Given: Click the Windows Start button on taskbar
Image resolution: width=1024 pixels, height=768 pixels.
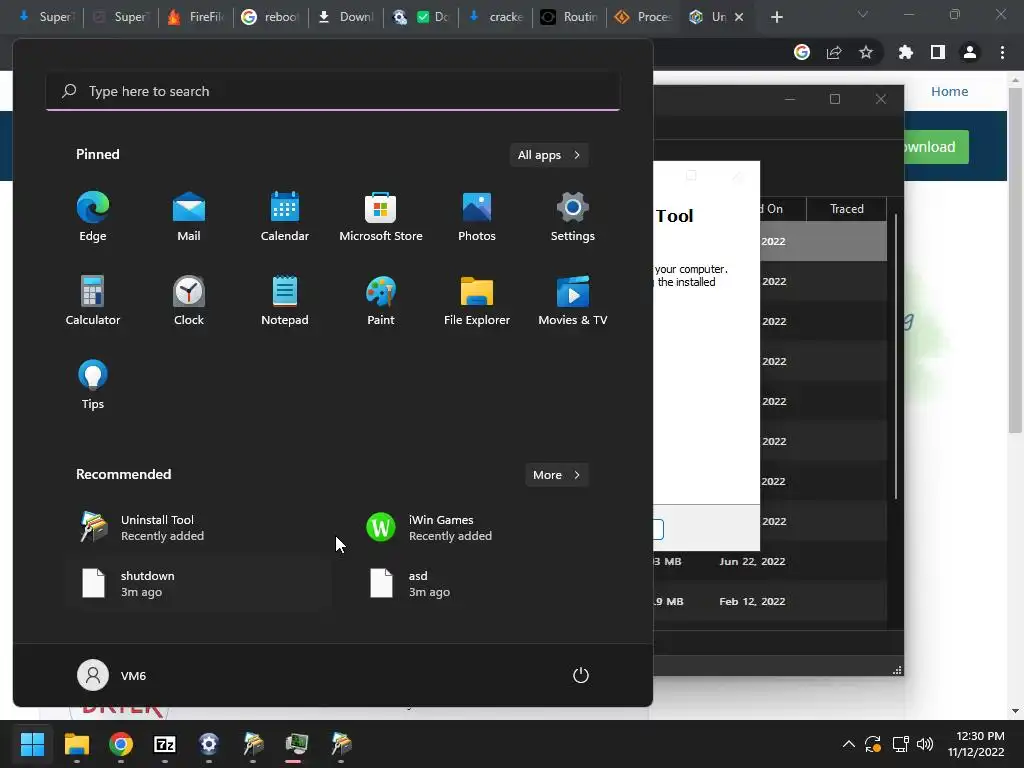Looking at the screenshot, I should point(32,744).
